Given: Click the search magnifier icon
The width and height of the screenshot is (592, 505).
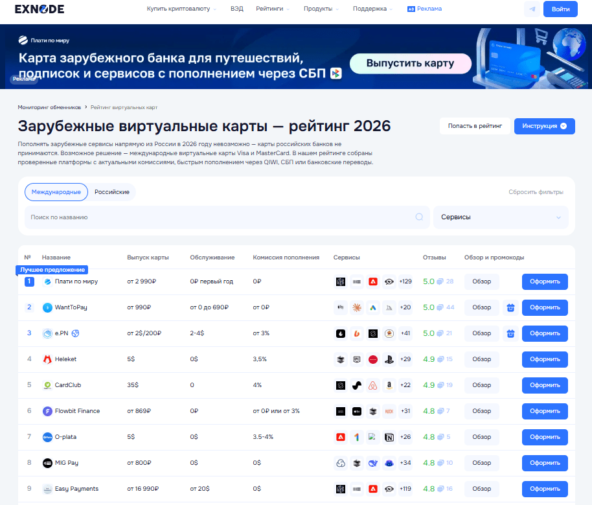Looking at the screenshot, I should click(419, 217).
